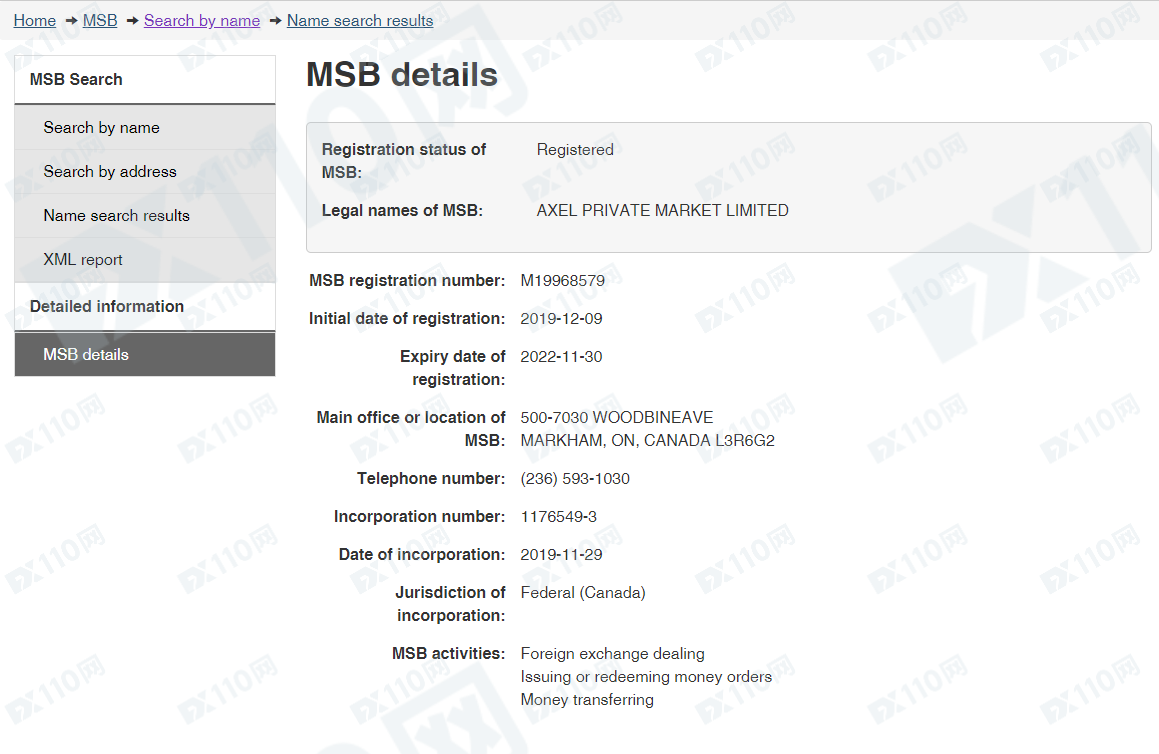Return to Name search results breadcrumb

tap(360, 21)
